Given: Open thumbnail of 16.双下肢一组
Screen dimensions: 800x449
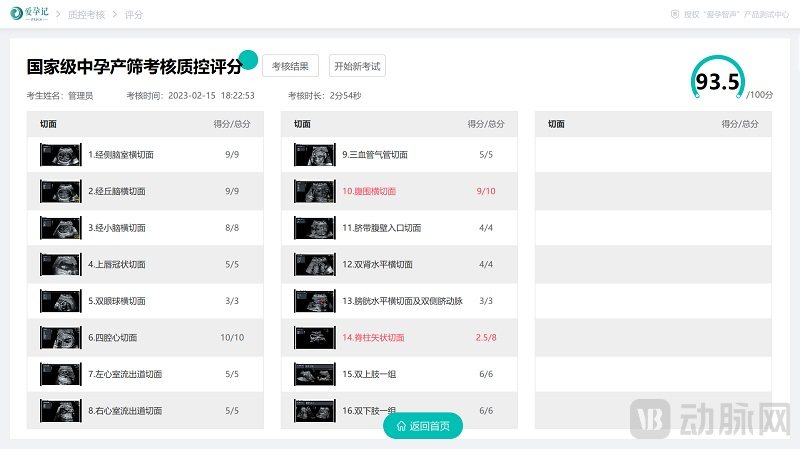Looking at the screenshot, I should coord(315,411).
